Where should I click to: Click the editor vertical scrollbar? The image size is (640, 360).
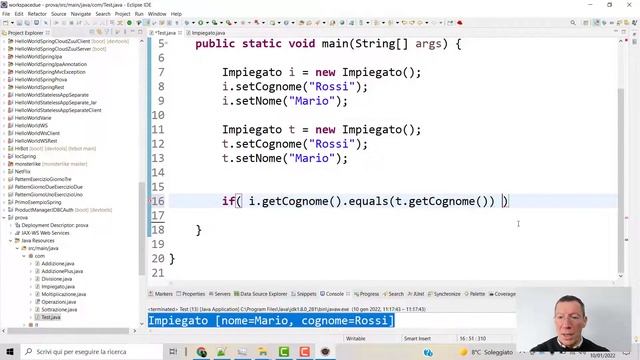[x=621, y=180]
